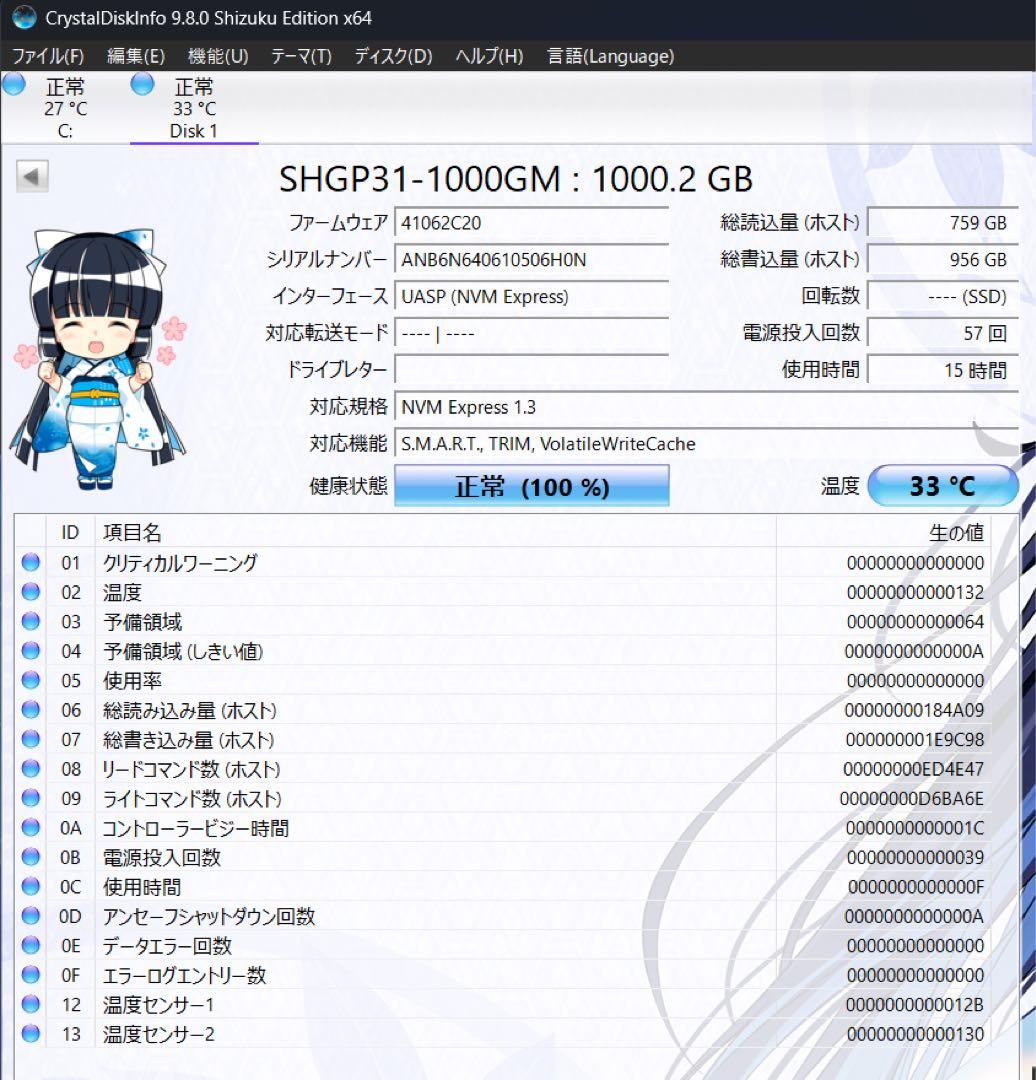
Task: Click the 33 °C temperature button
Action: 943,486
